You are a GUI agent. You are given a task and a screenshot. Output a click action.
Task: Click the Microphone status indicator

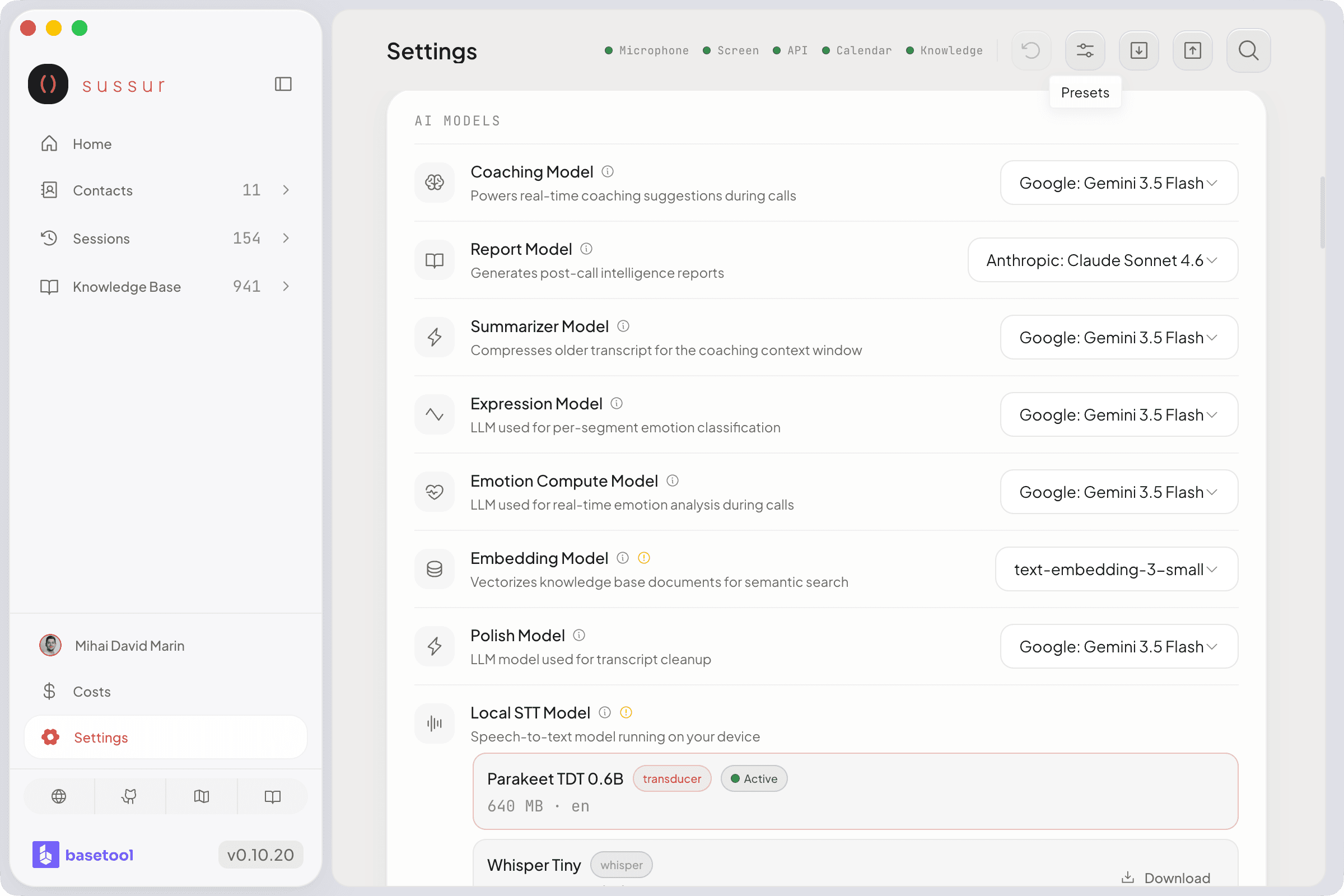coord(647,50)
